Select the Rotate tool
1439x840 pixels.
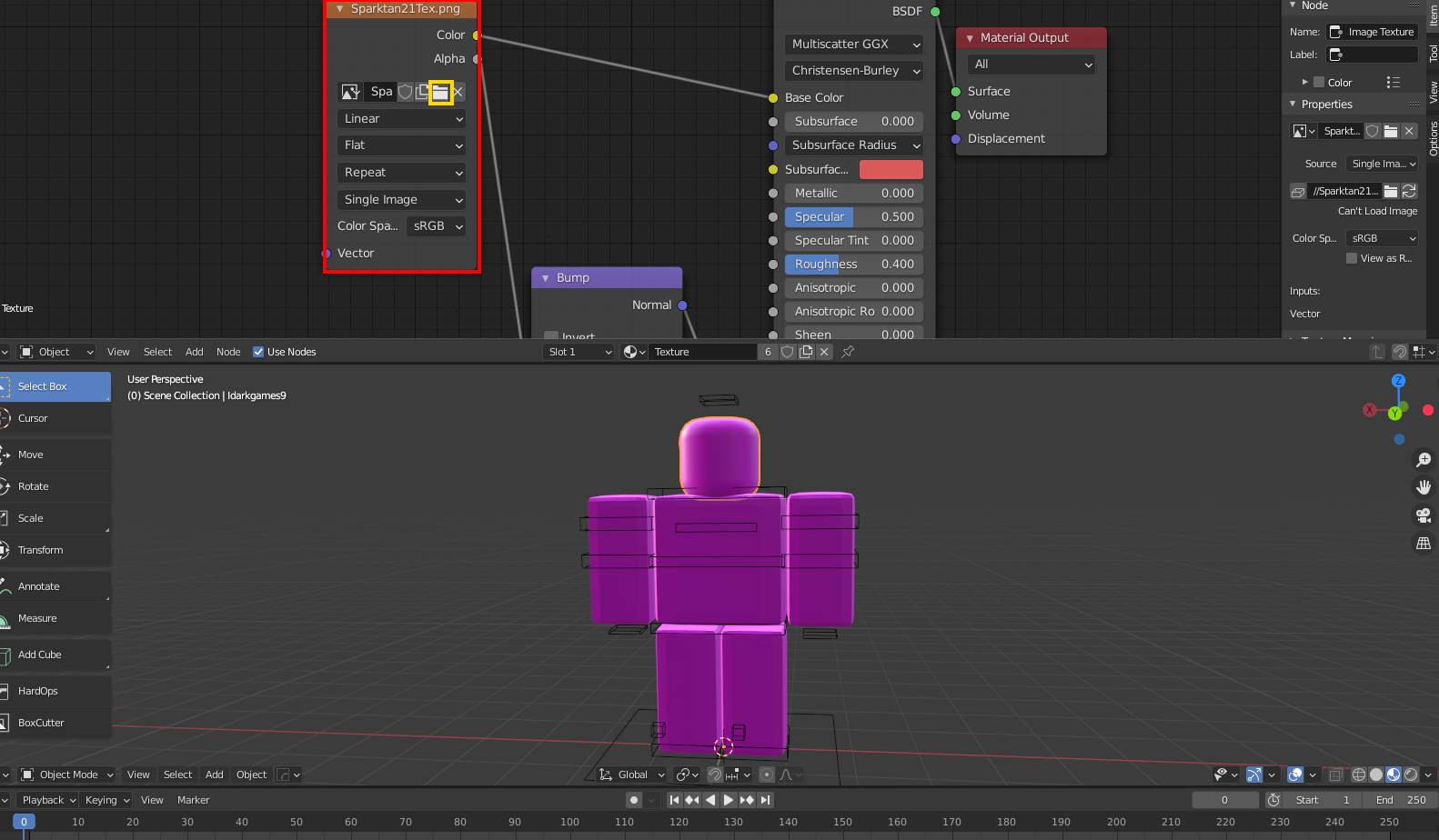pyautogui.click(x=55, y=486)
